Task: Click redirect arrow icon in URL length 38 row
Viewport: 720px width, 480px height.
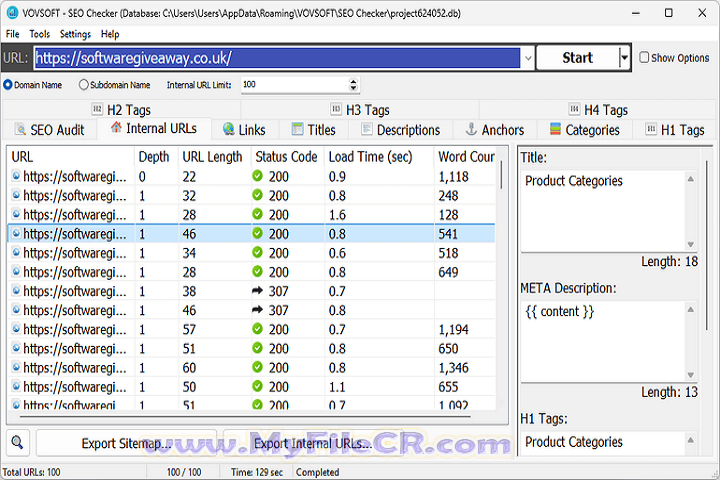Action: coord(257,290)
